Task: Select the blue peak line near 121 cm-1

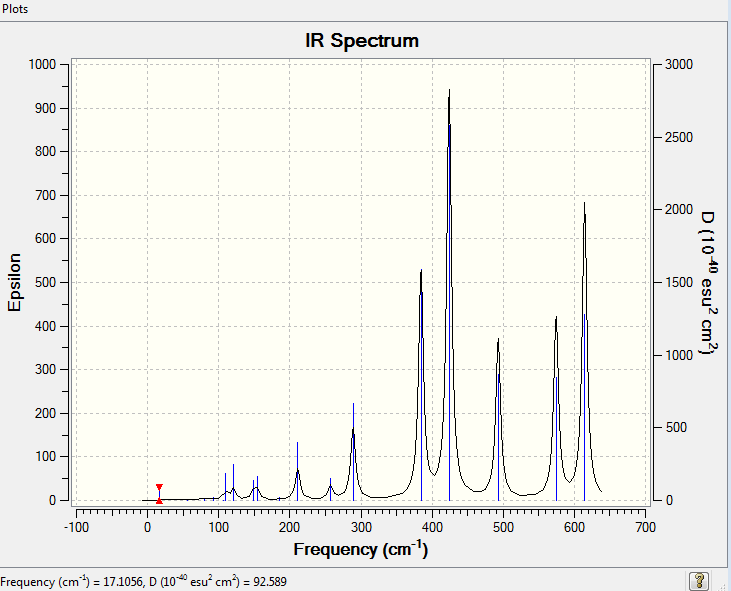Action: point(234,482)
